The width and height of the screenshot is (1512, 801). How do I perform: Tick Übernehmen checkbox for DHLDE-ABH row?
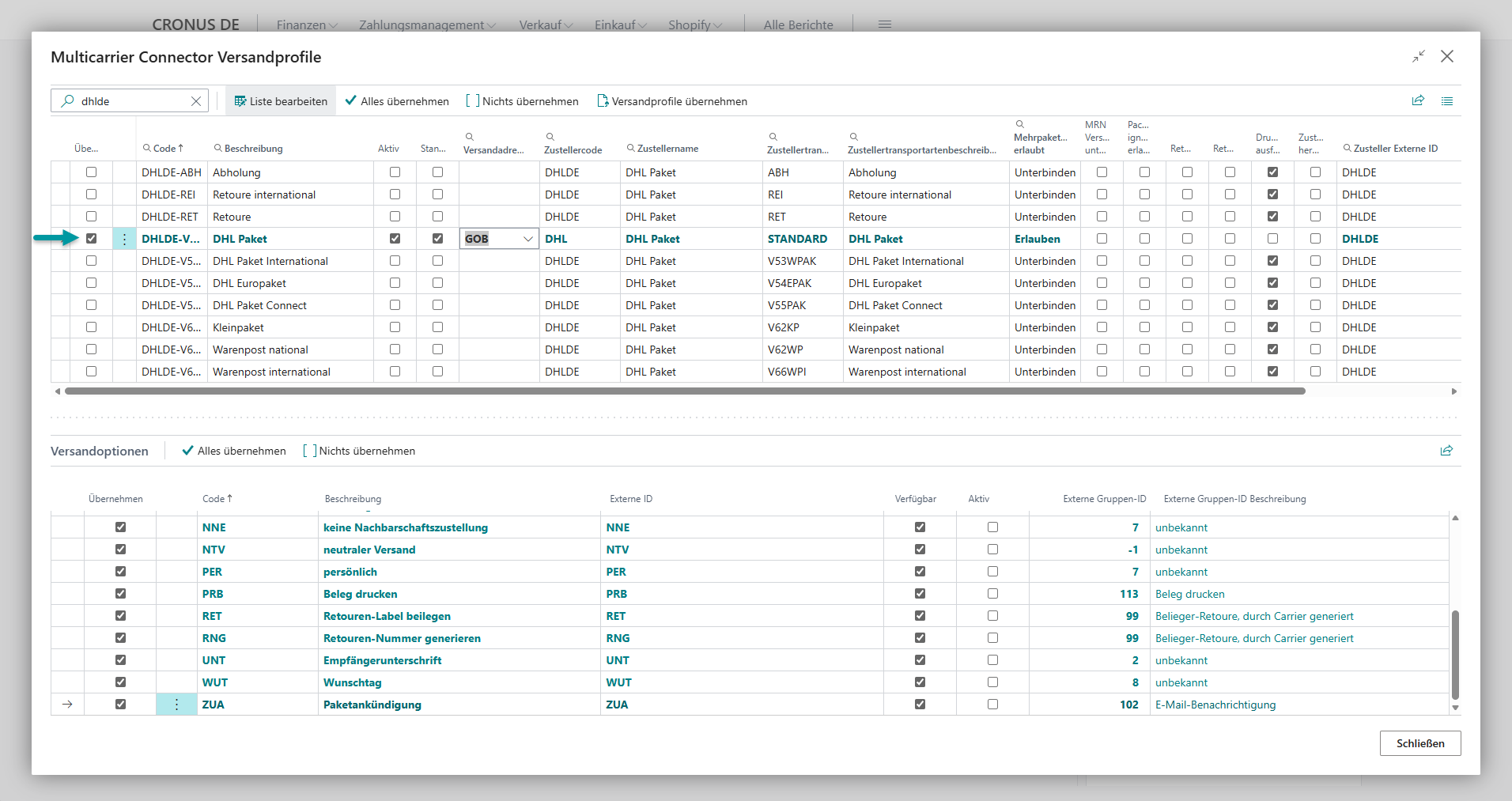point(92,172)
